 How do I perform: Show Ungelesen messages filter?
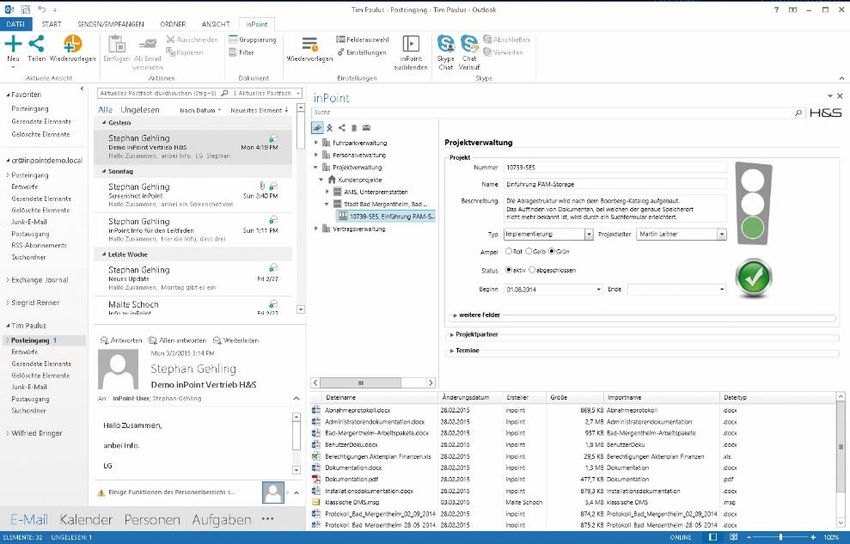point(140,109)
